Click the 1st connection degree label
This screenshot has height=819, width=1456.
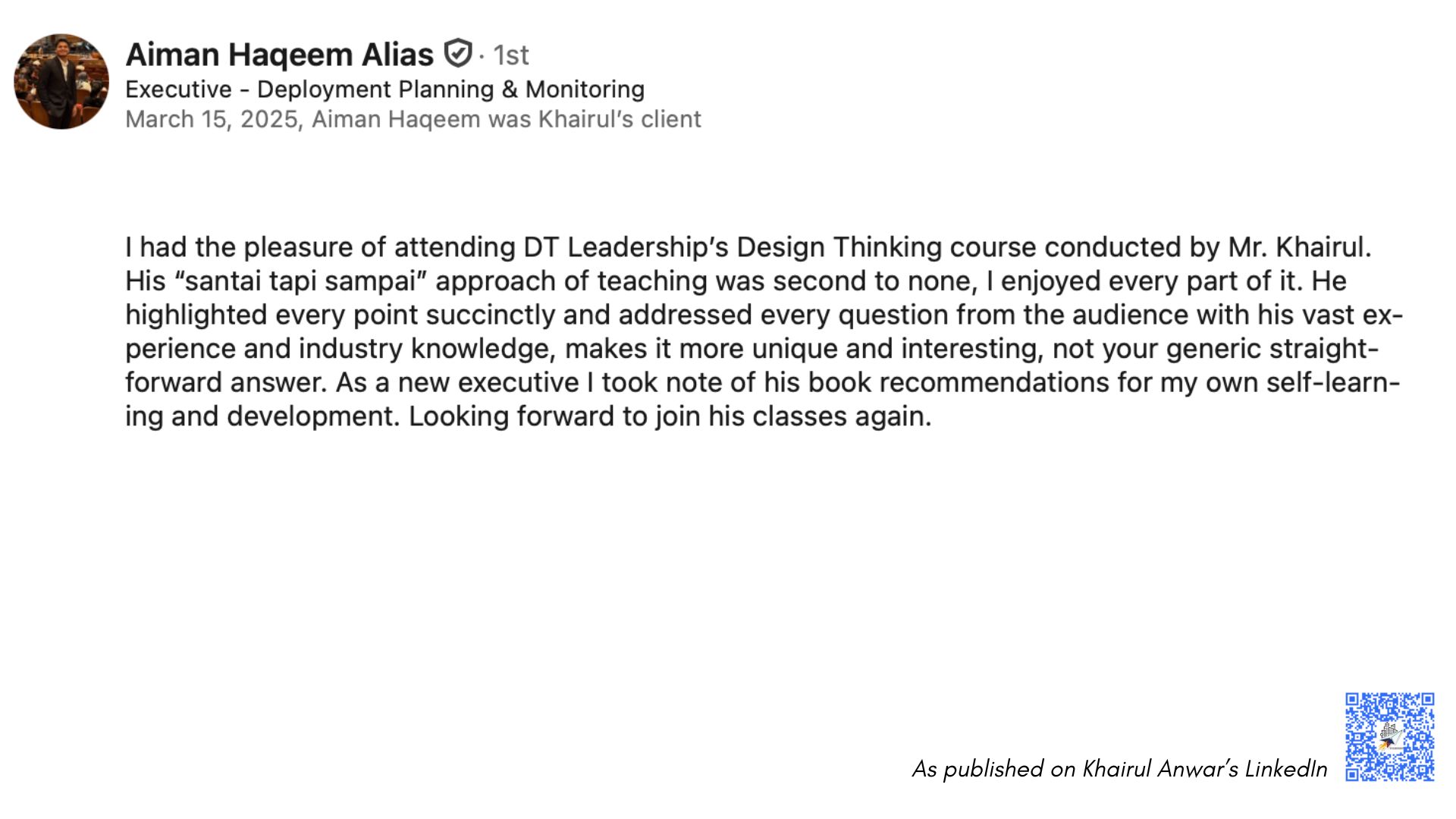coord(510,55)
